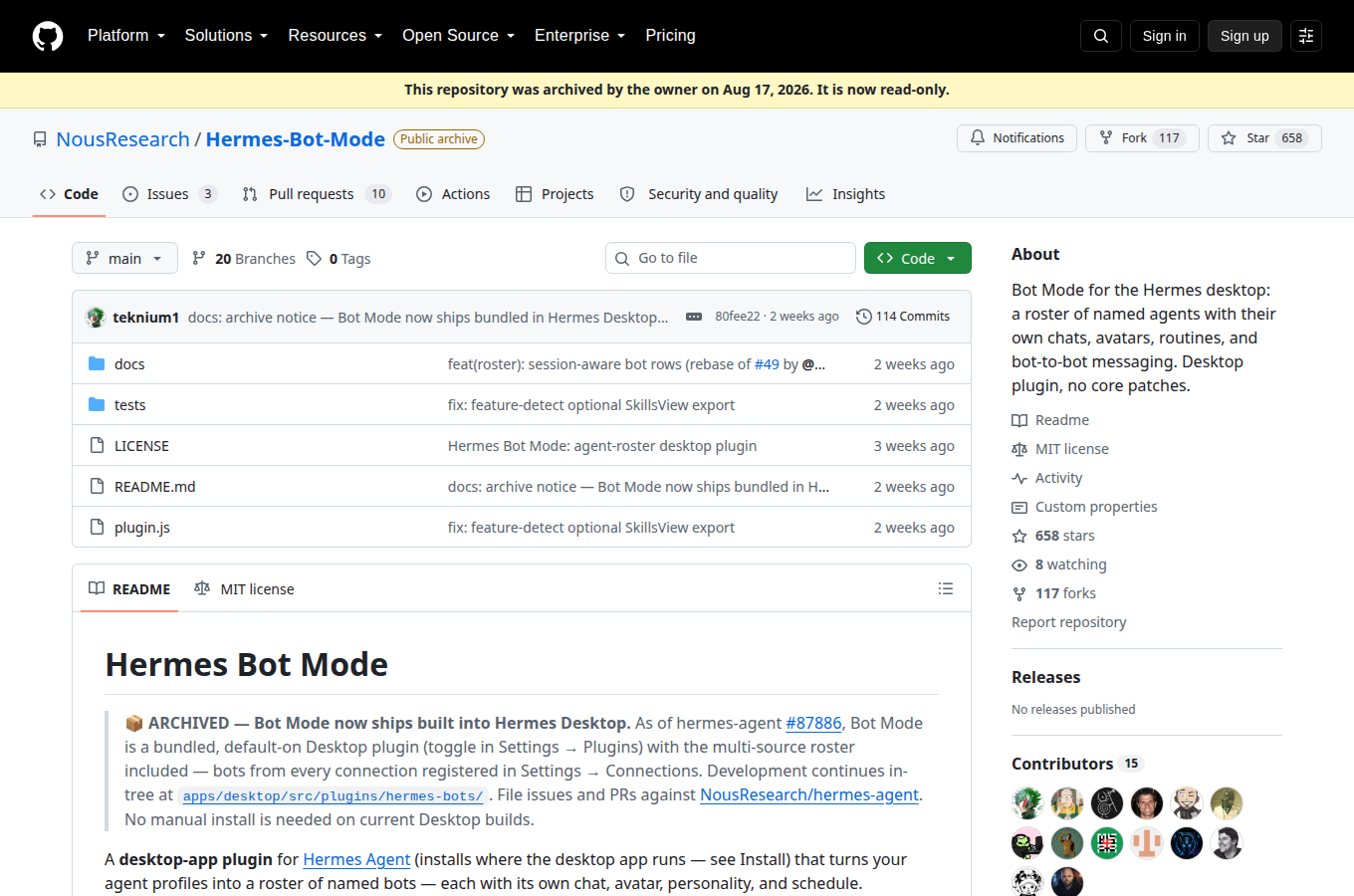The height and width of the screenshot is (896, 1354).
Task: Click the docs folder icon
Action: click(97, 363)
